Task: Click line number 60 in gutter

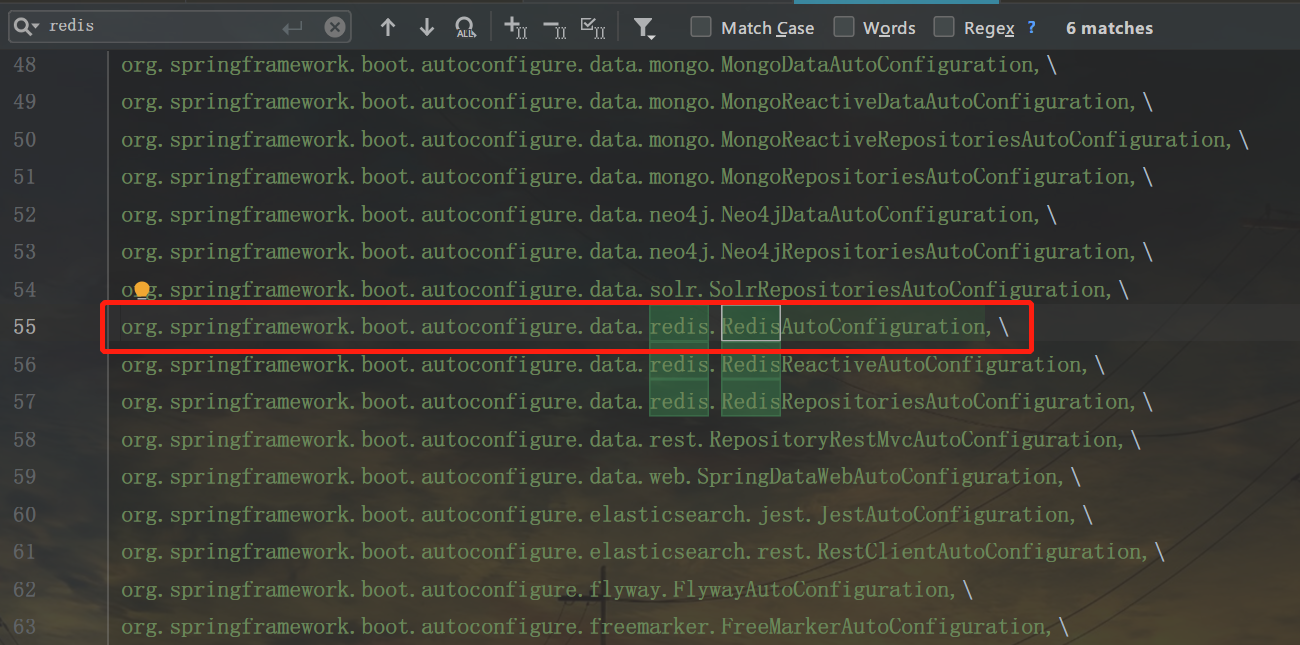Action: pos(25,515)
